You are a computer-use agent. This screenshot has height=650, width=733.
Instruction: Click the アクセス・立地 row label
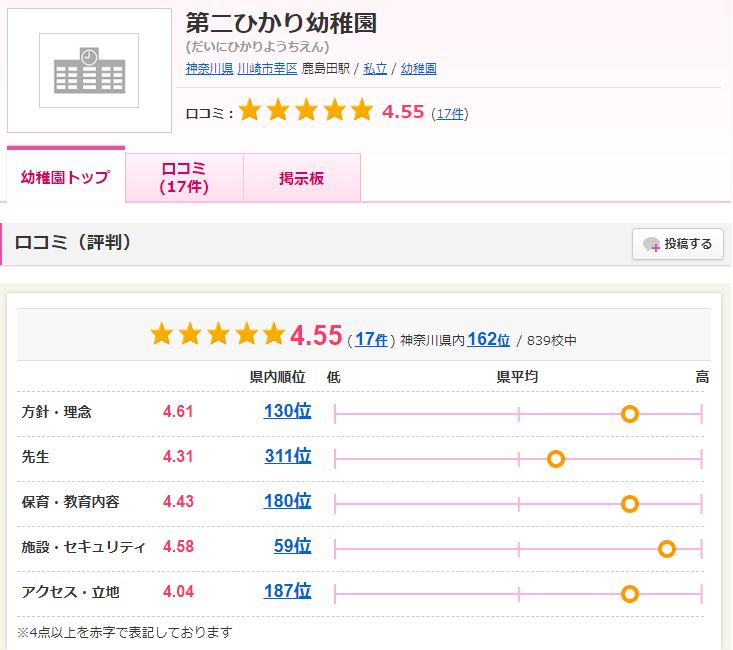(71, 592)
